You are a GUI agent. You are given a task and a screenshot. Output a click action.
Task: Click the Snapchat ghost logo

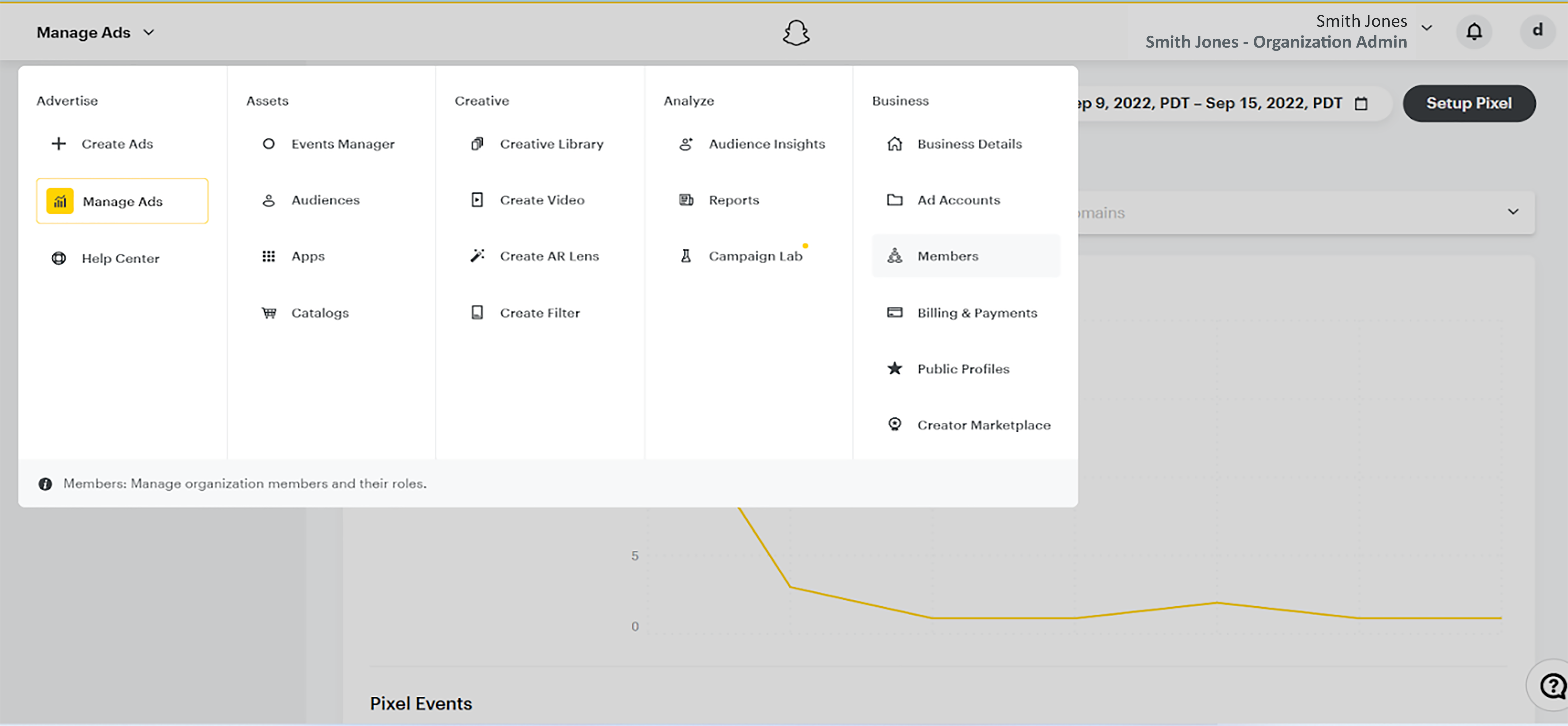tap(796, 32)
